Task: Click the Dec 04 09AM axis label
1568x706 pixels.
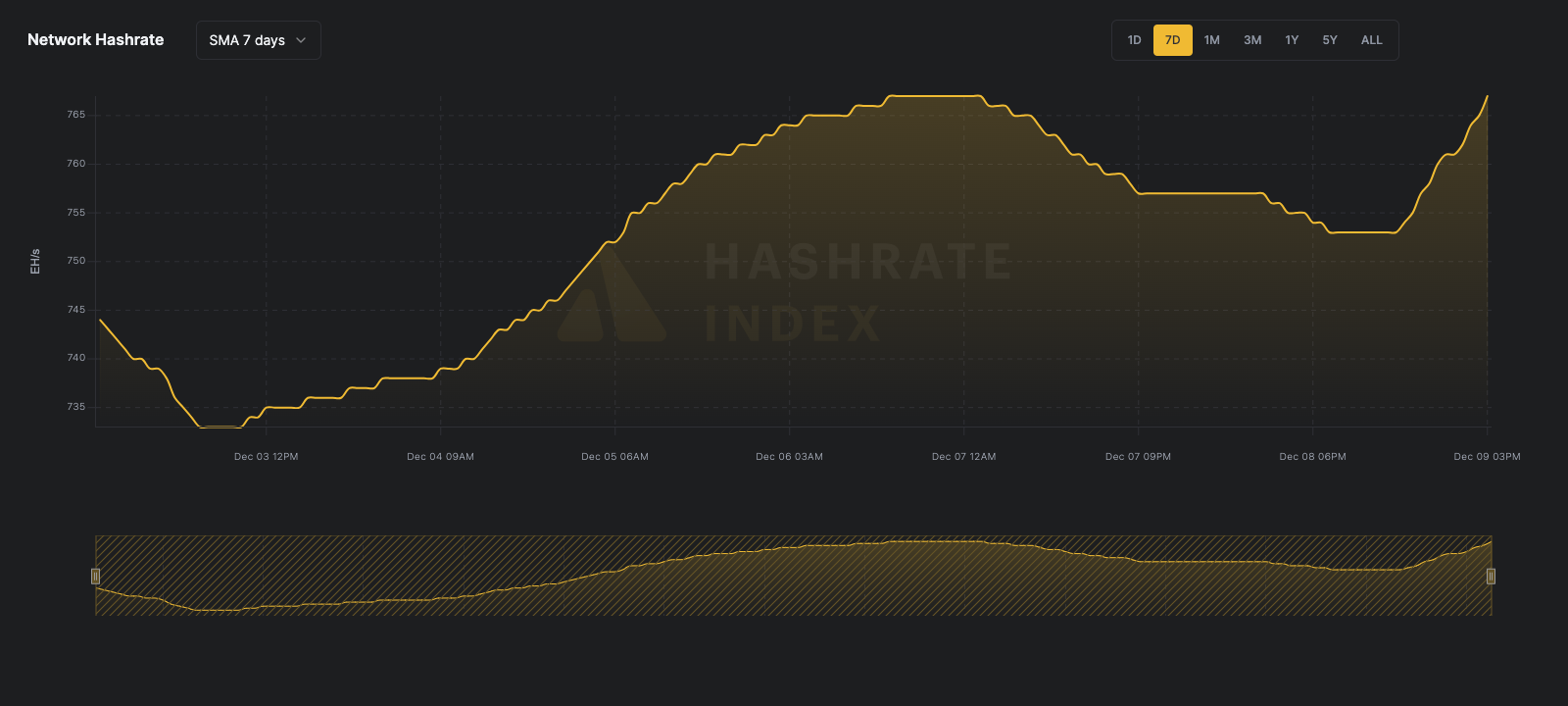Action: coord(441,457)
